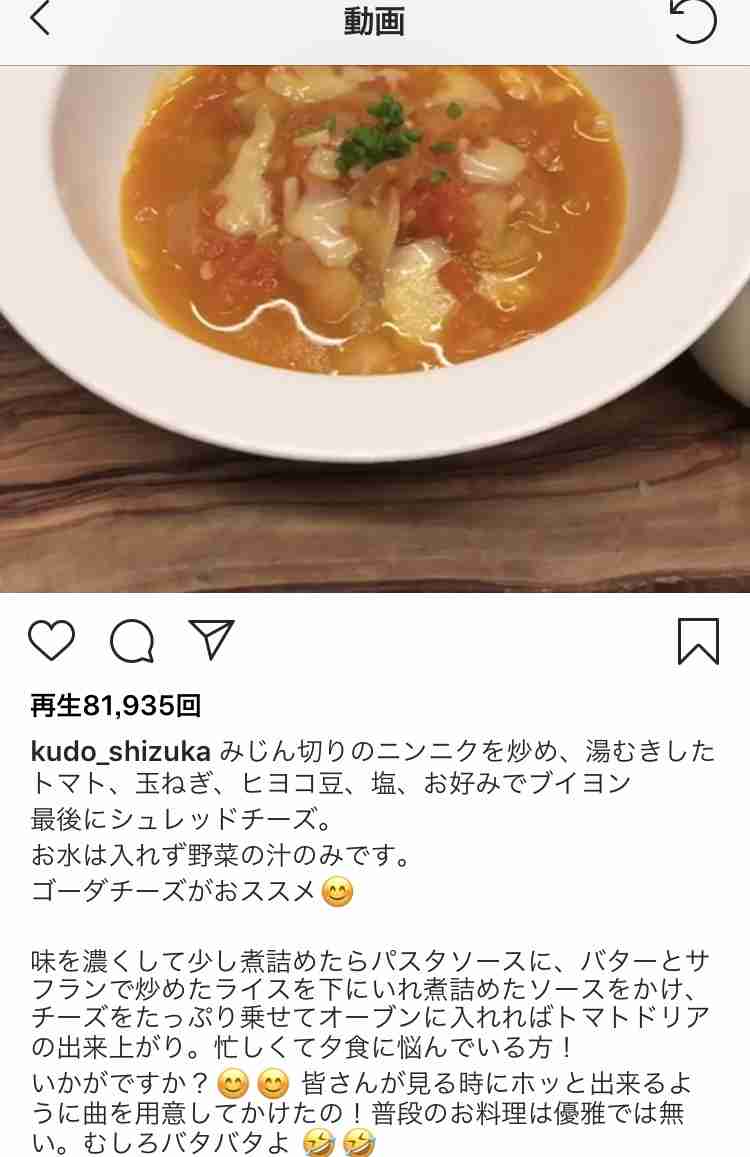This screenshot has height=1157, width=750.
Task: Tap the 動画 header title
Action: click(x=374, y=21)
